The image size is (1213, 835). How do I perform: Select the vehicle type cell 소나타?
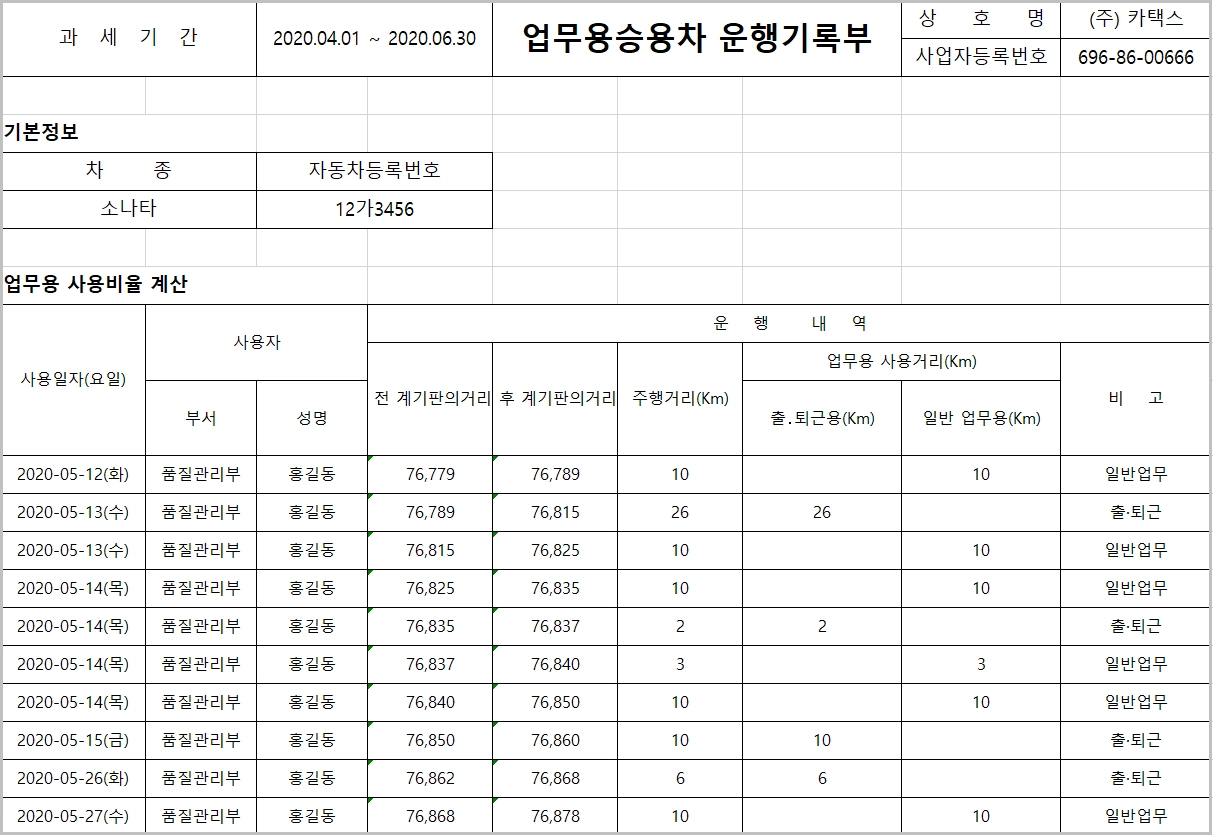129,210
